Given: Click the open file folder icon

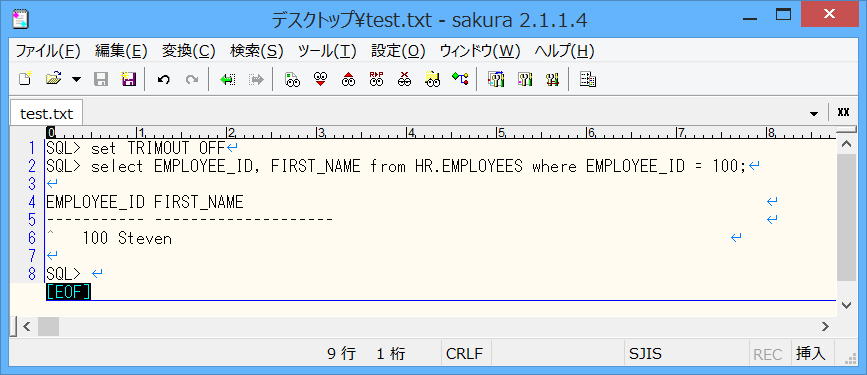Looking at the screenshot, I should [x=54, y=79].
